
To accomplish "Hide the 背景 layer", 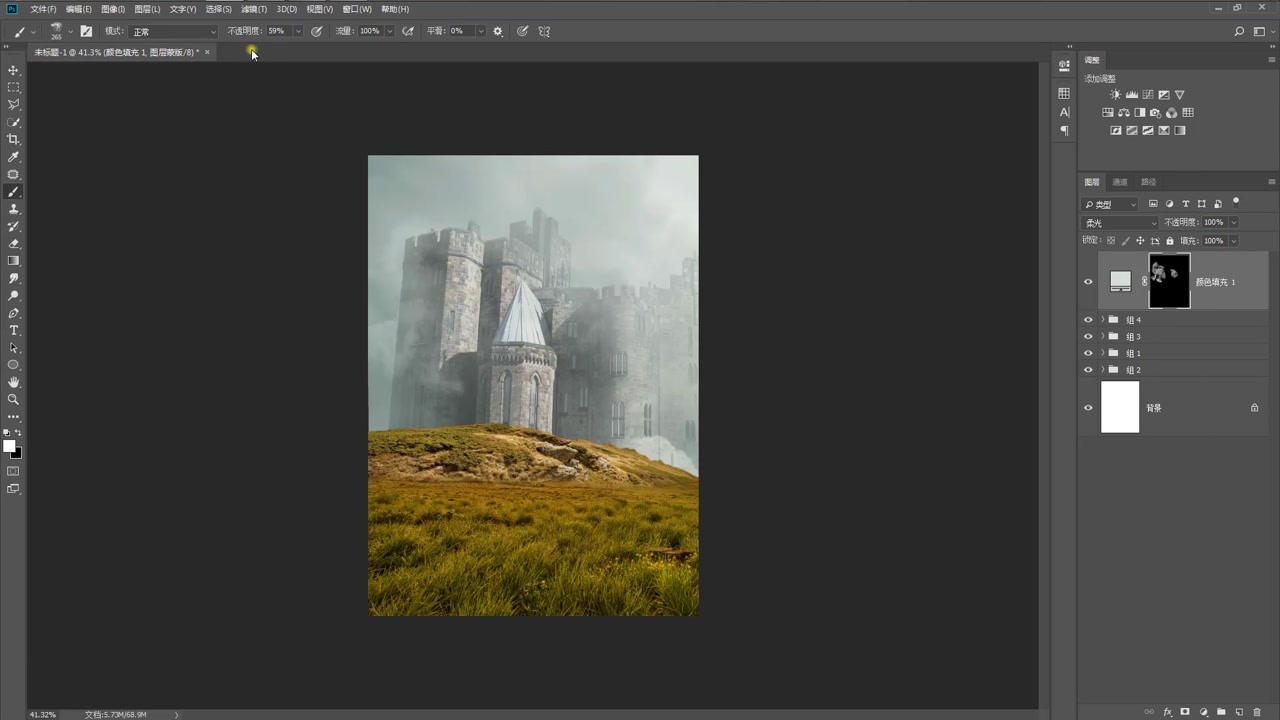I will (x=1088, y=407).
